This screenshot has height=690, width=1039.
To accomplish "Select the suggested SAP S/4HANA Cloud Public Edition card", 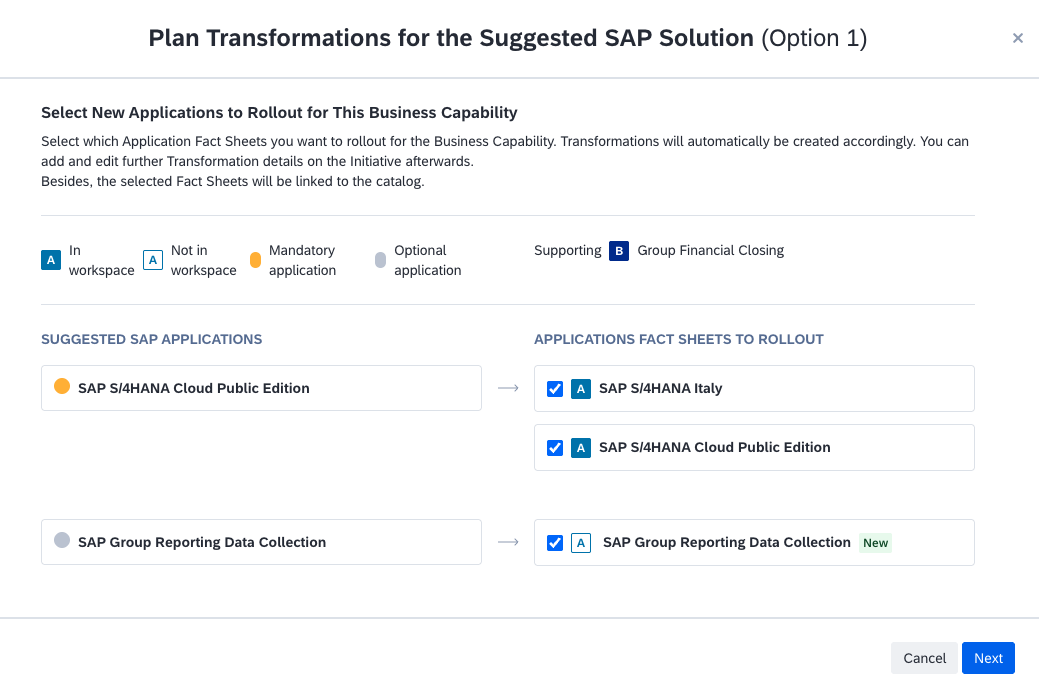I will [261, 388].
